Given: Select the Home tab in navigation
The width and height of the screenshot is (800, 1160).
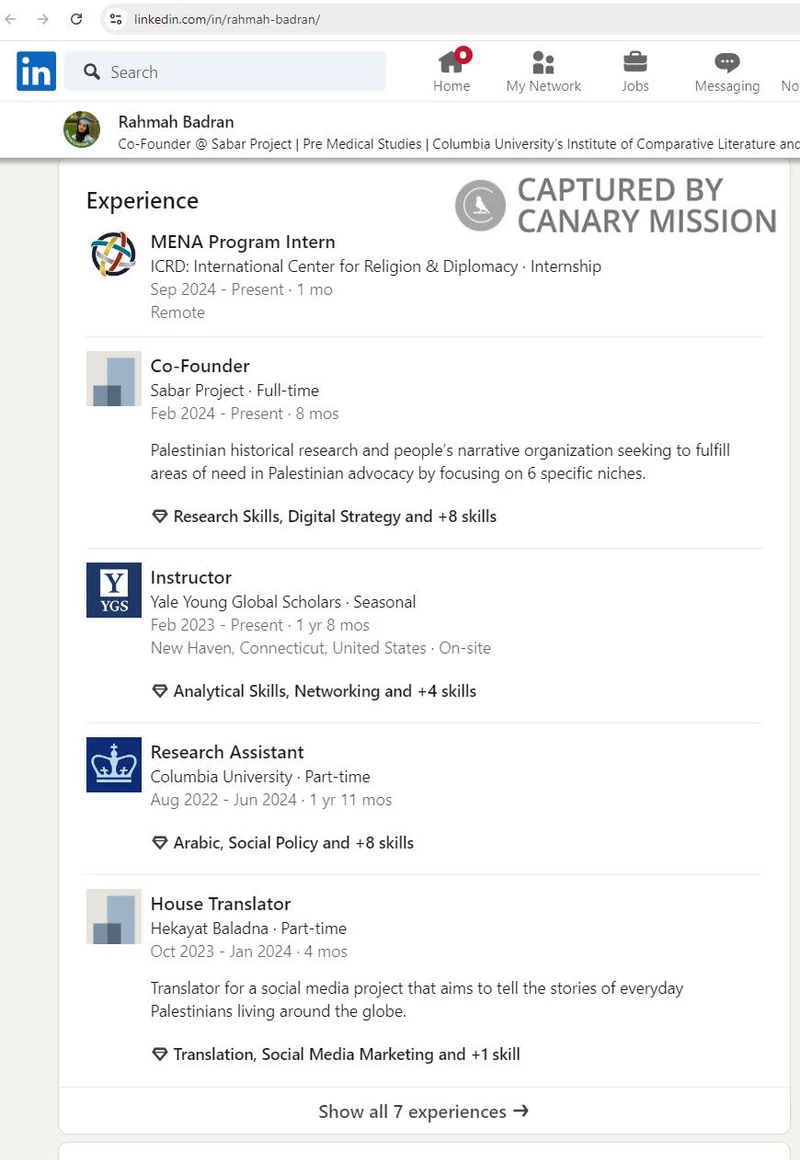Looking at the screenshot, I should pos(451,70).
